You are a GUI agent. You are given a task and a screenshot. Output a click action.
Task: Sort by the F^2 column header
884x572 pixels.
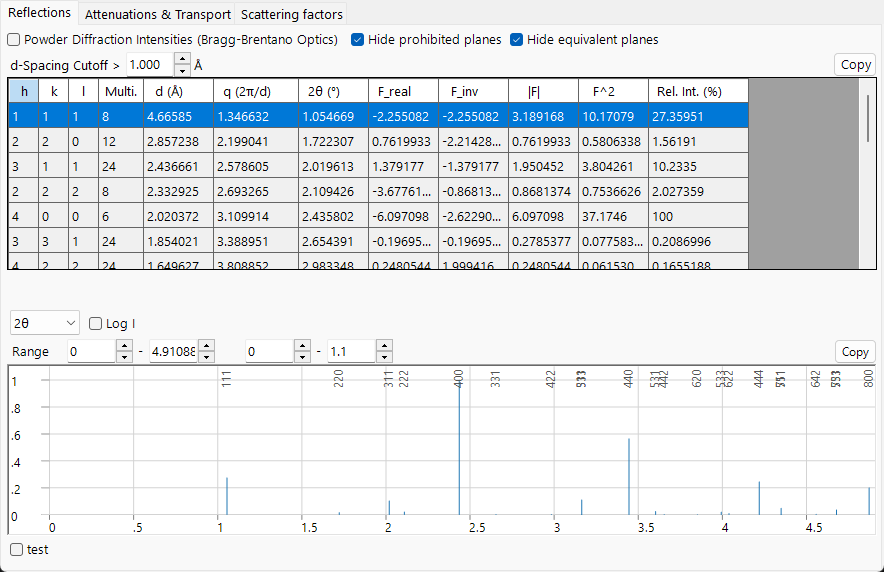613,91
